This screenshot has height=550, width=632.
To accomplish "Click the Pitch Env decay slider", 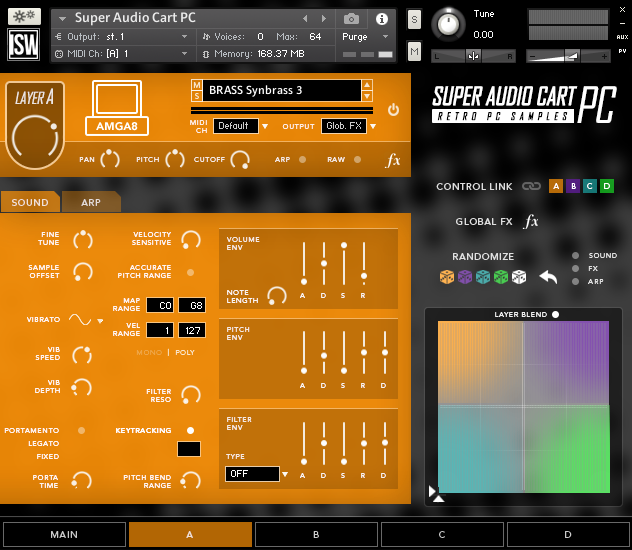I will point(324,353).
